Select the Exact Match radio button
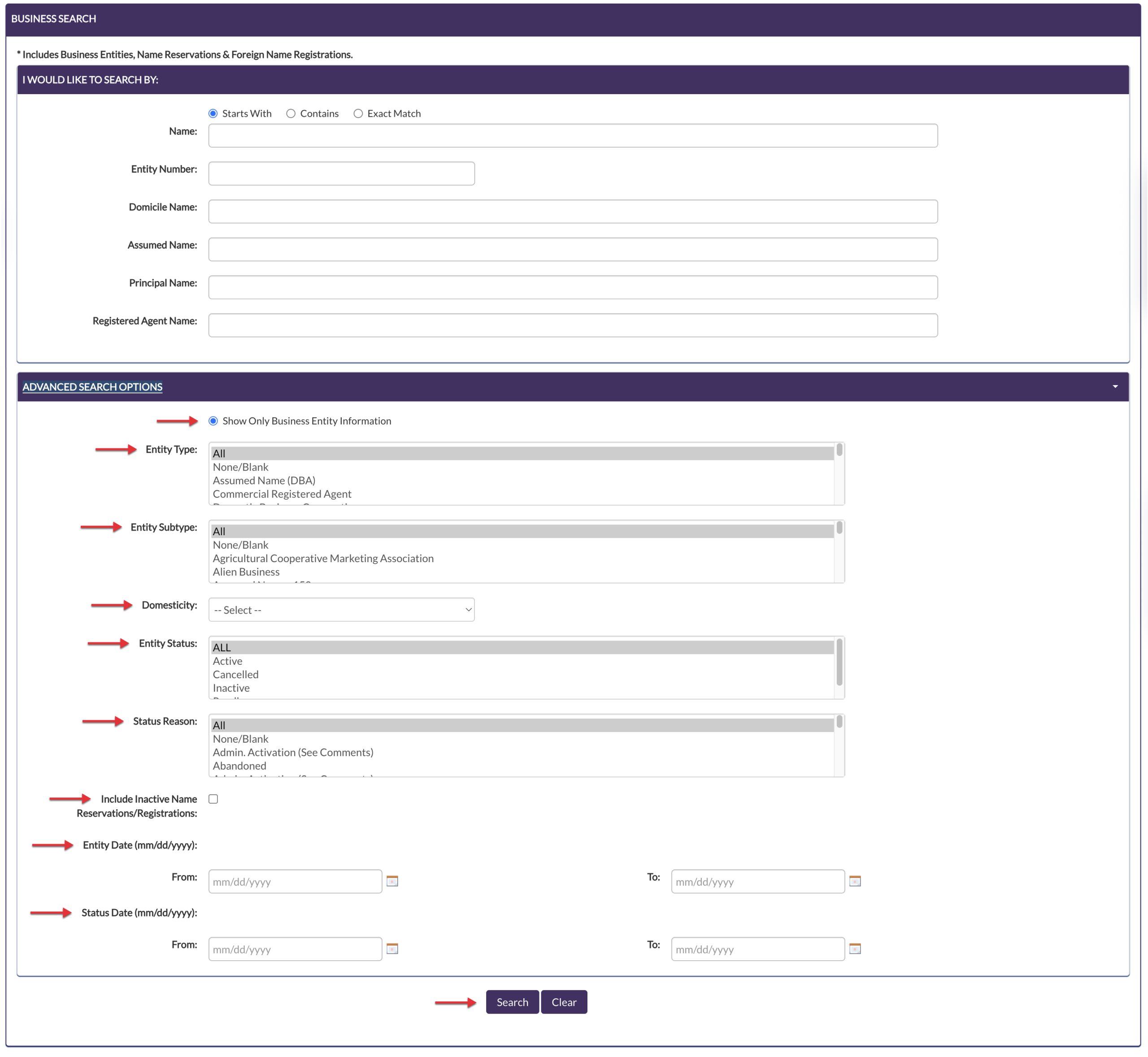 click(x=358, y=113)
